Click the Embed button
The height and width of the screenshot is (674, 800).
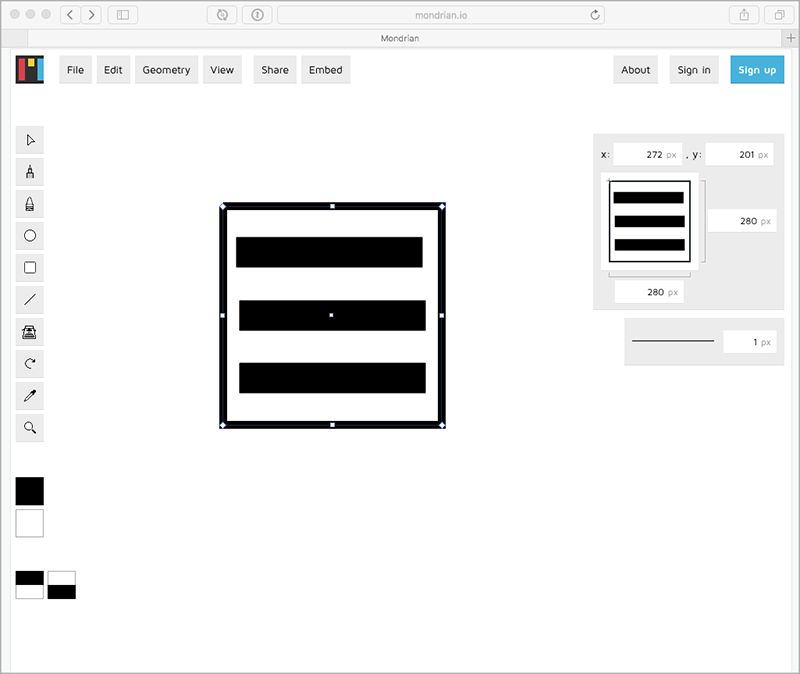pyautogui.click(x=325, y=70)
